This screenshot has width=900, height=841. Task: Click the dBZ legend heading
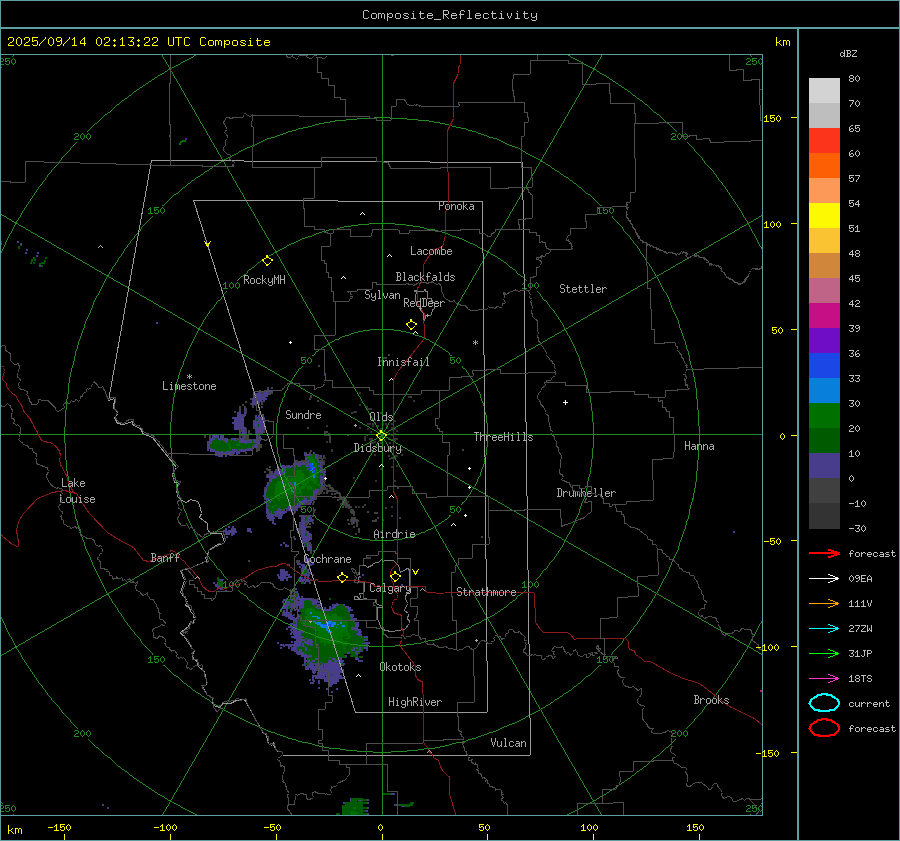(848, 53)
